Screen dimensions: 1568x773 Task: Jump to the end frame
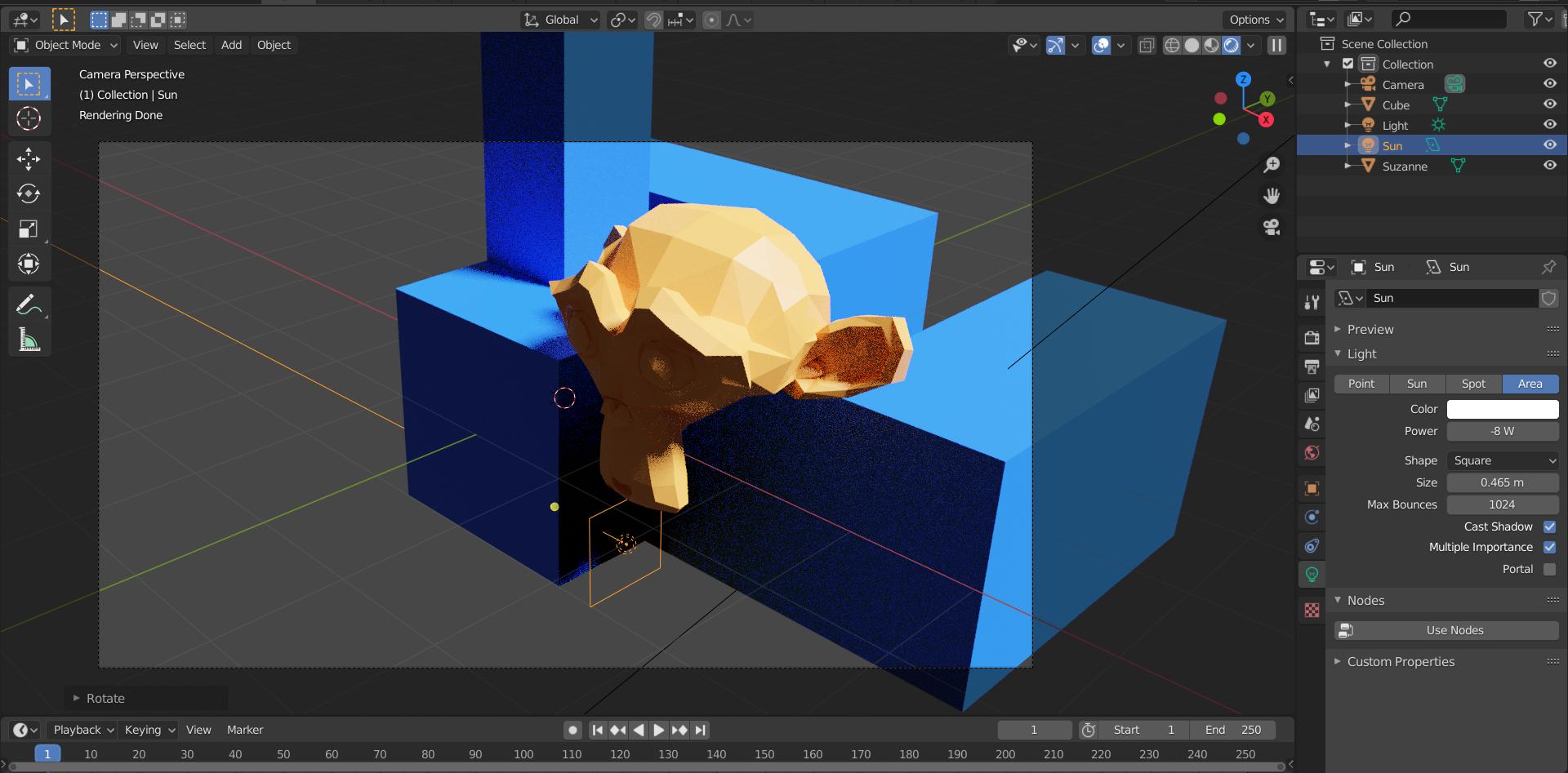tap(700, 730)
